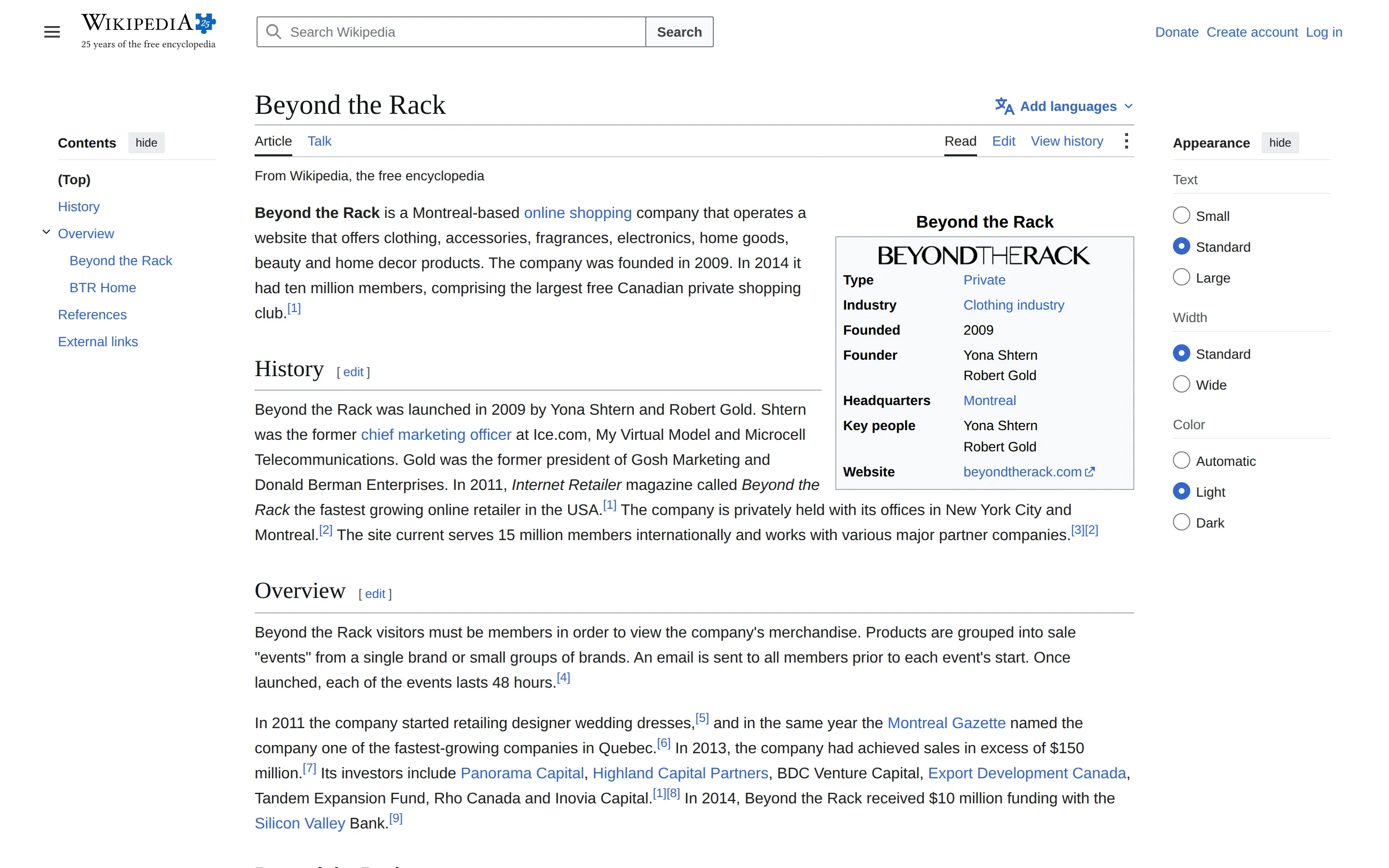The height and width of the screenshot is (868, 1389).
Task: Open the Highland Capital Partners link
Action: click(680, 773)
